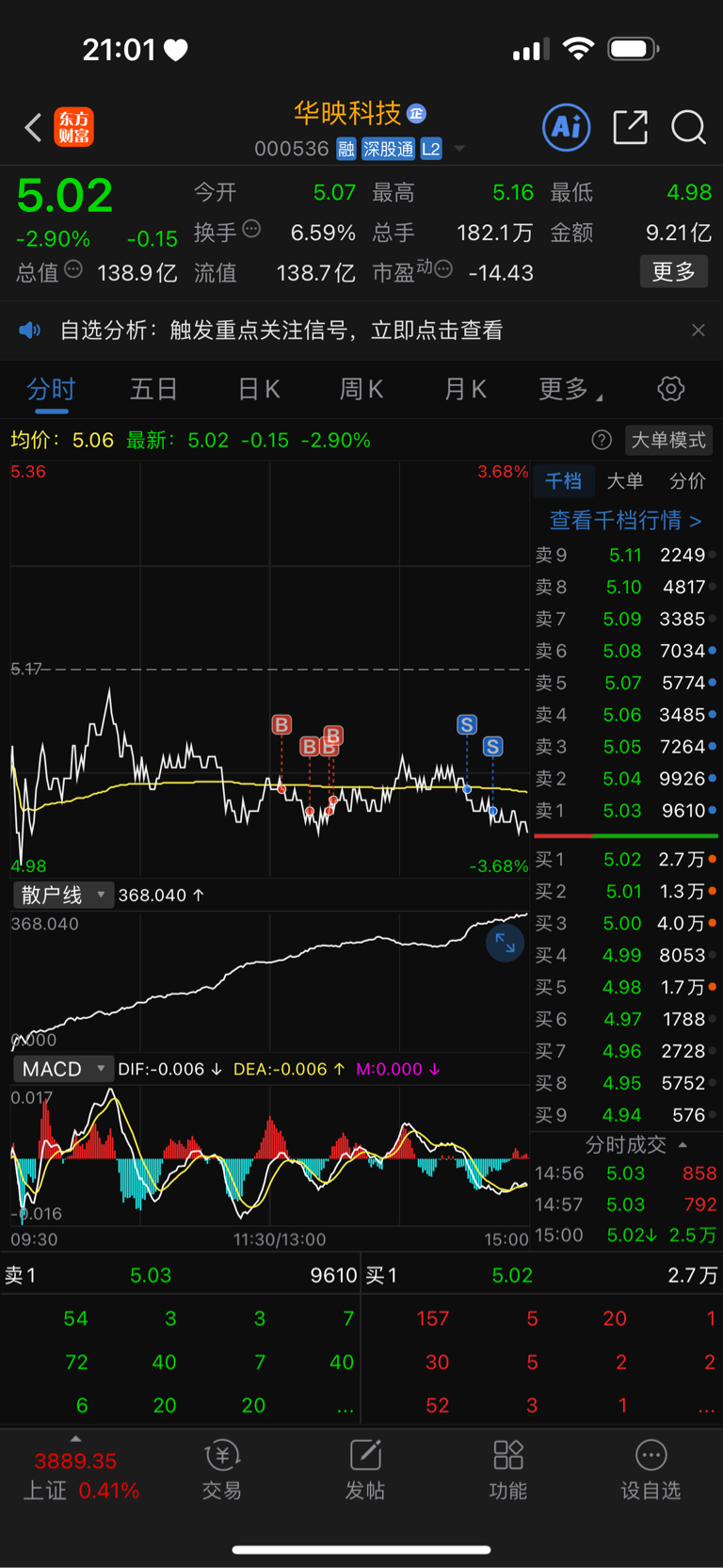This screenshot has height=1568, width=723.
Task: Select the 千档 order book tab
Action: tap(563, 481)
